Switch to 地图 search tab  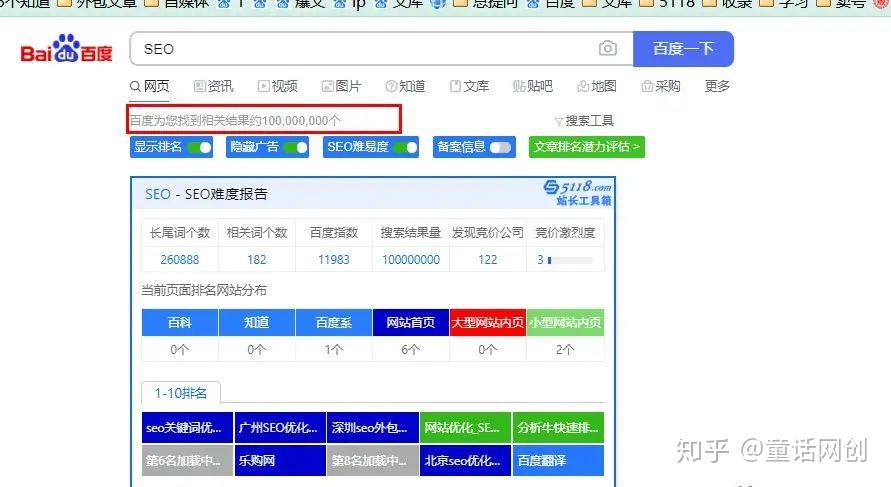597,86
